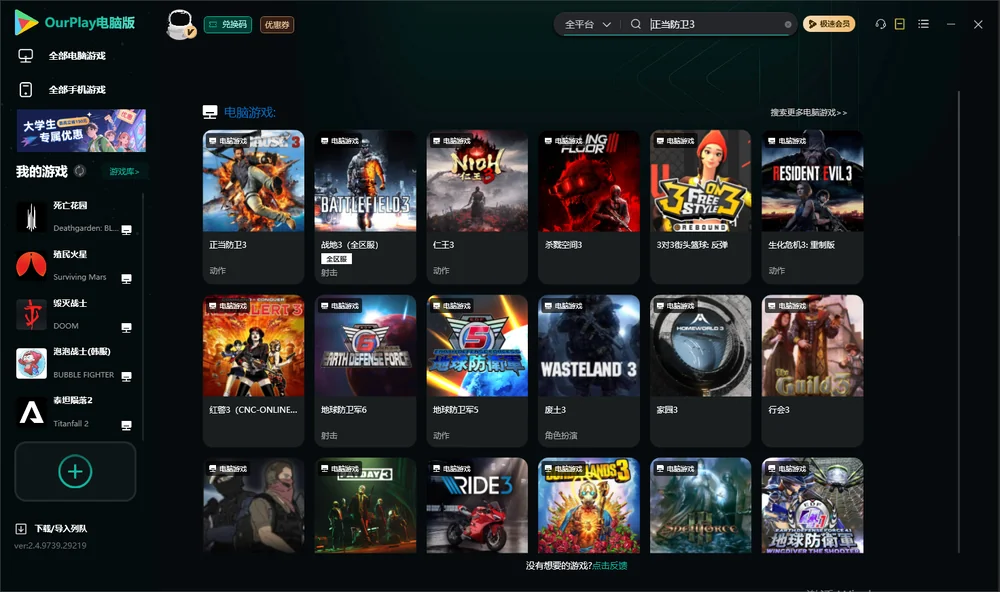1000x592 pixels.
Task: Open the 大学生专属优惠 promo banner
Action: 81,131
